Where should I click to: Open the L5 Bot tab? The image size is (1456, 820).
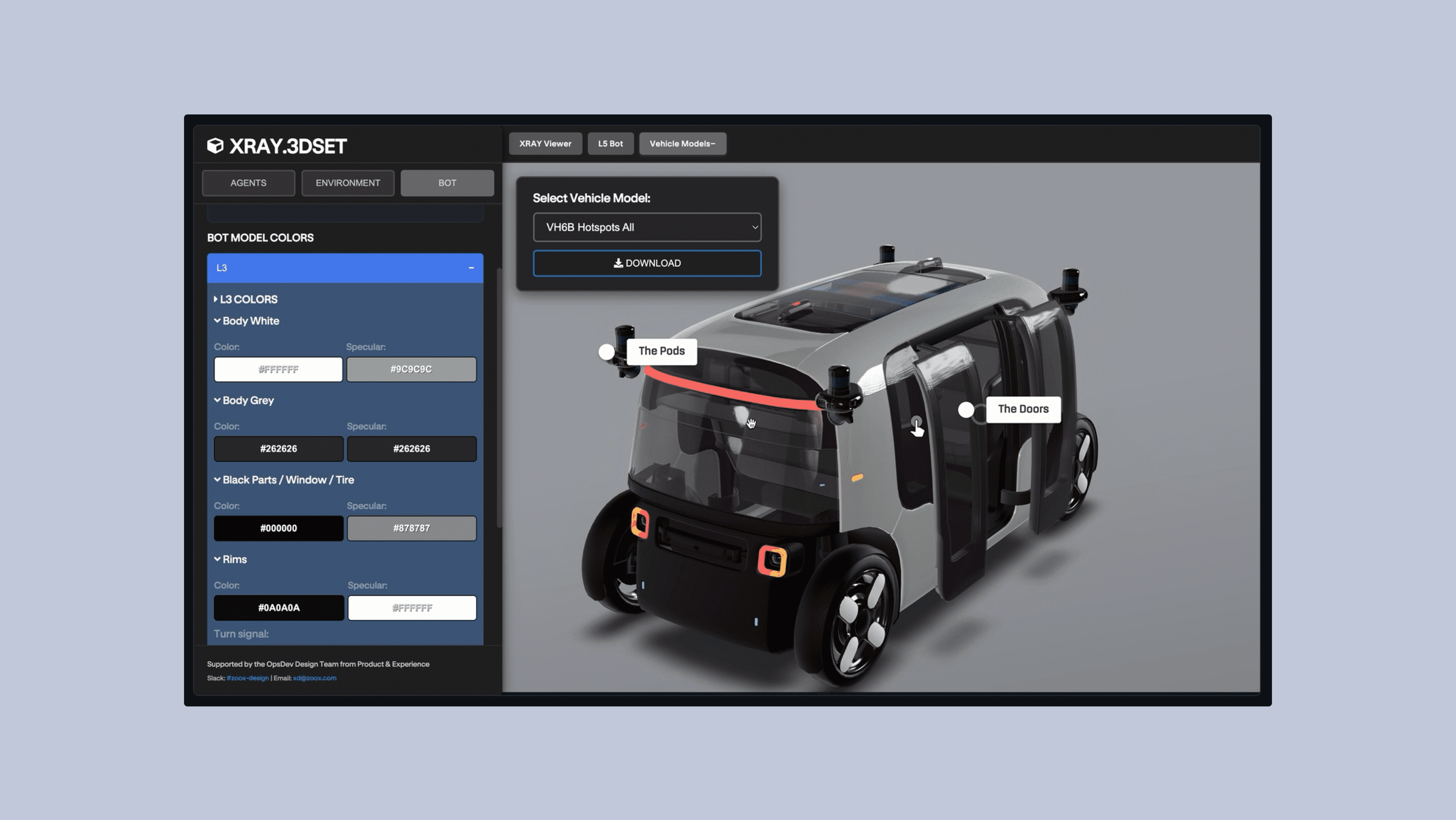click(610, 144)
